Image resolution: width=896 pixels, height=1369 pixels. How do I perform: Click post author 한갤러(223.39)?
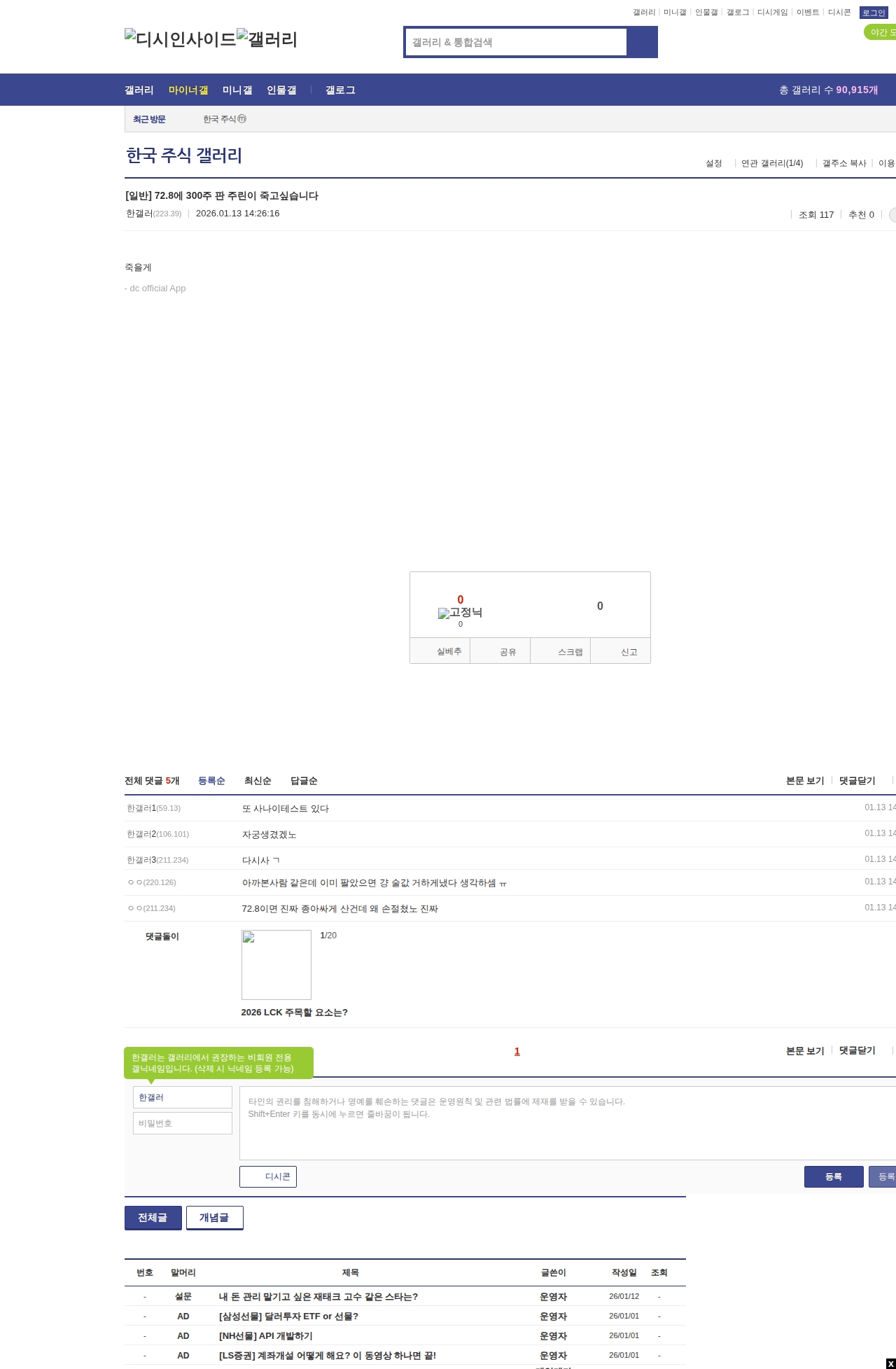tap(153, 214)
